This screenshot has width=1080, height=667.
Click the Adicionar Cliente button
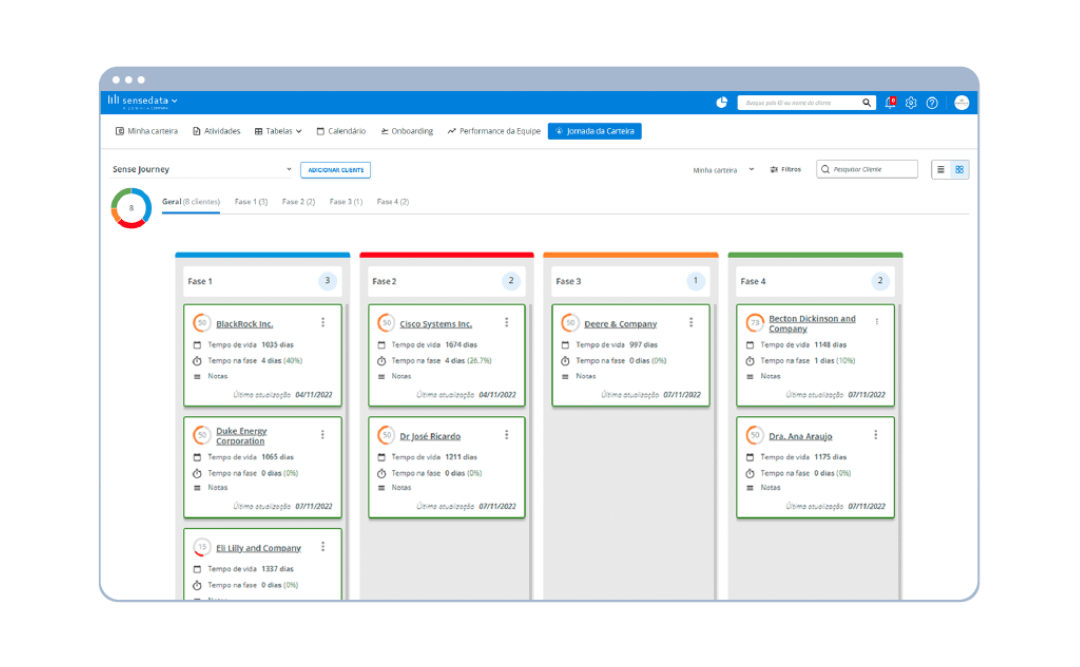335,170
